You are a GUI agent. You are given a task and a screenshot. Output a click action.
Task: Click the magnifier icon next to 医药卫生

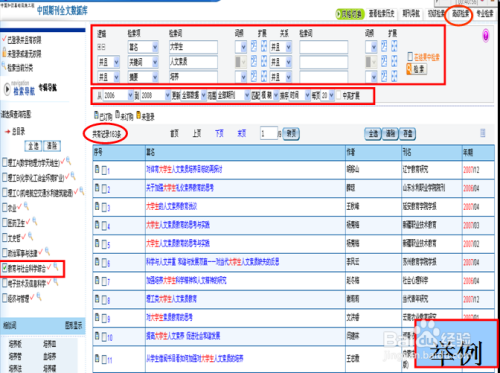[34, 221]
